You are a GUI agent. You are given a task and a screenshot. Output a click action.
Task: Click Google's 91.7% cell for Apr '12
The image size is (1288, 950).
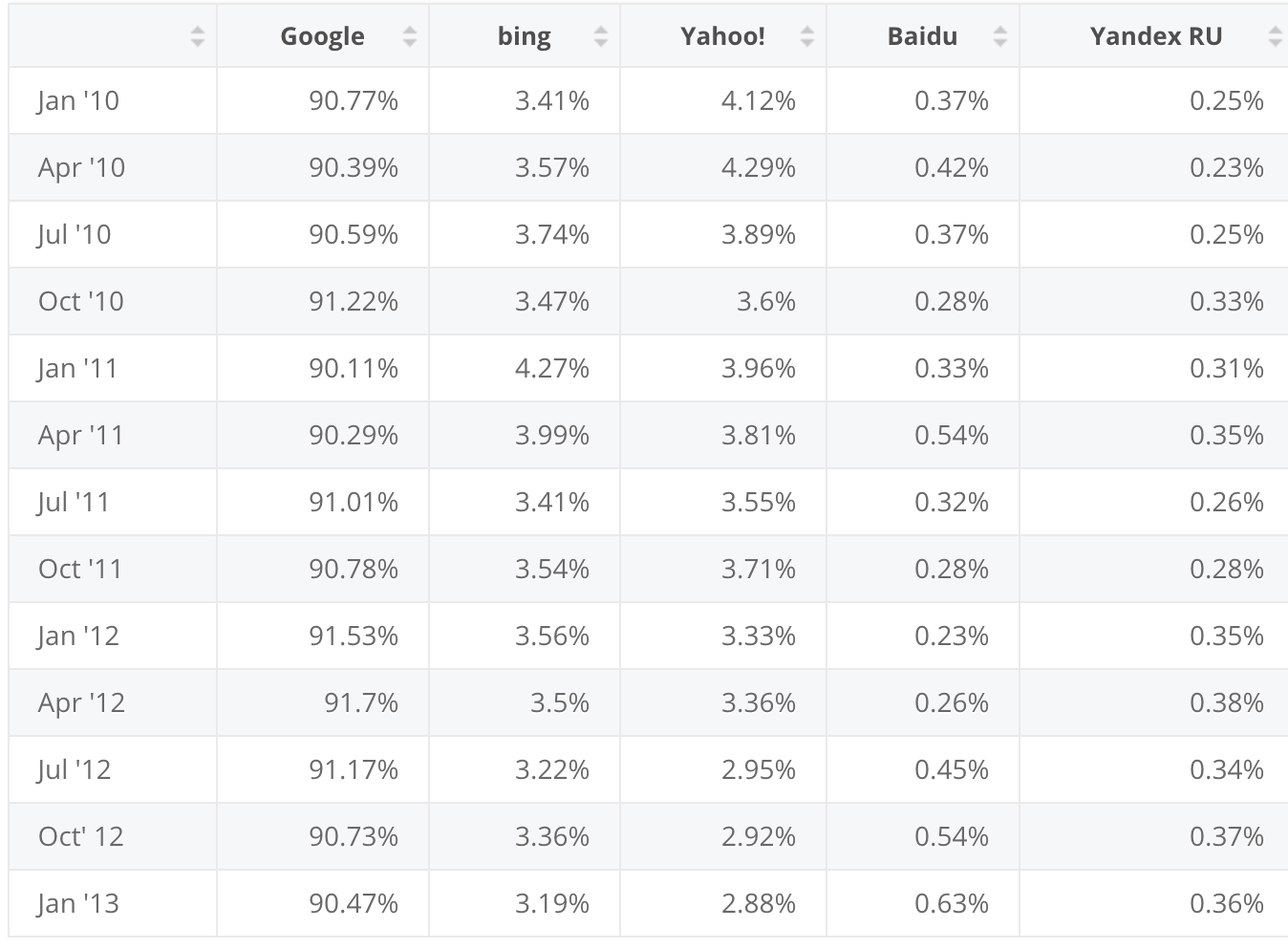(361, 702)
